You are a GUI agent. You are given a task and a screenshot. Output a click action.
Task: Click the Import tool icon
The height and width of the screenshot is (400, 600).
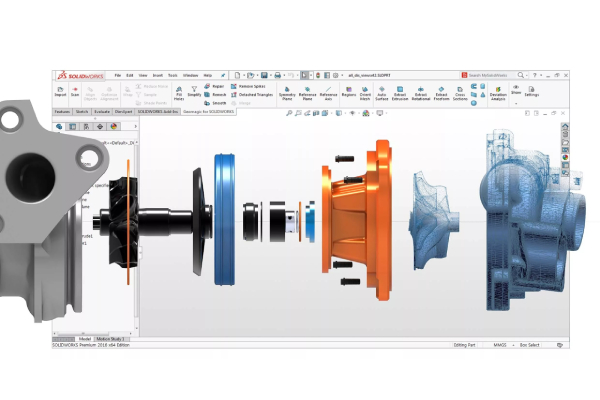(60, 94)
